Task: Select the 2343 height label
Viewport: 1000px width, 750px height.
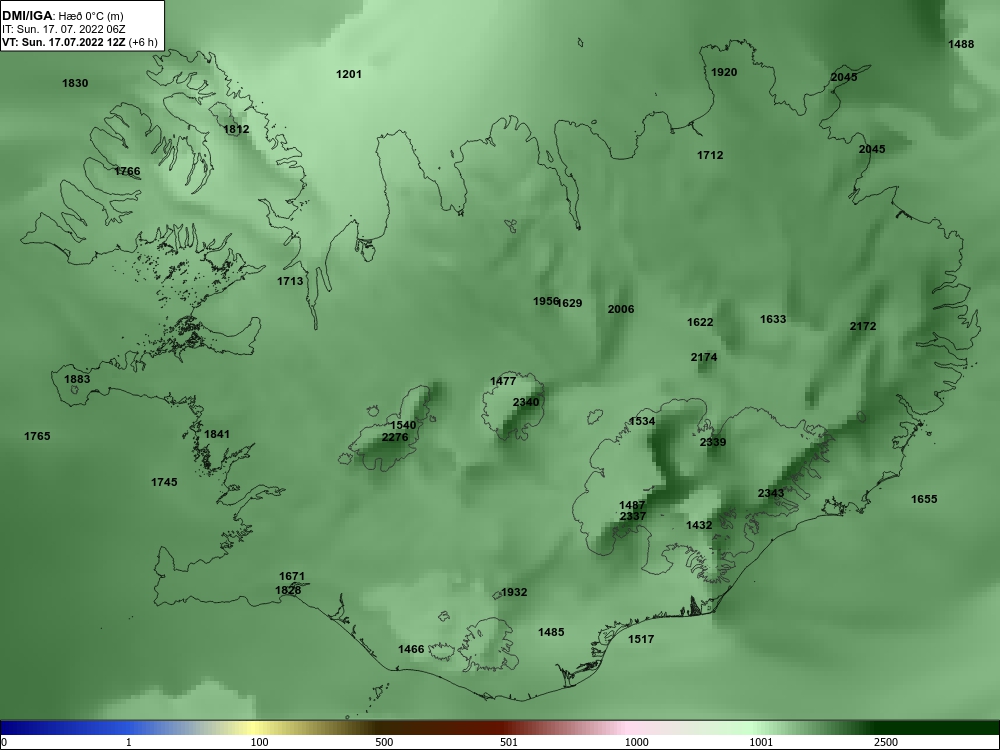Action: tap(771, 493)
